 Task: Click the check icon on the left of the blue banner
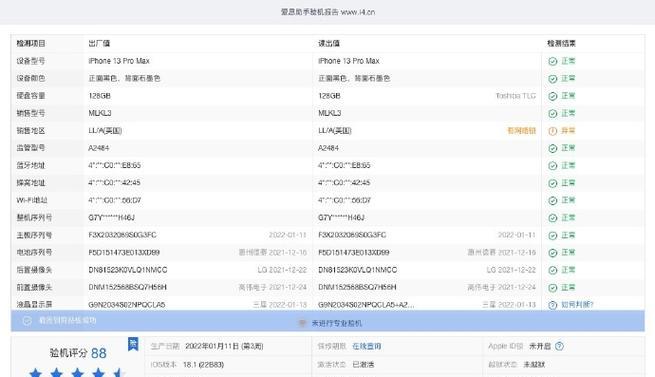[27, 321]
